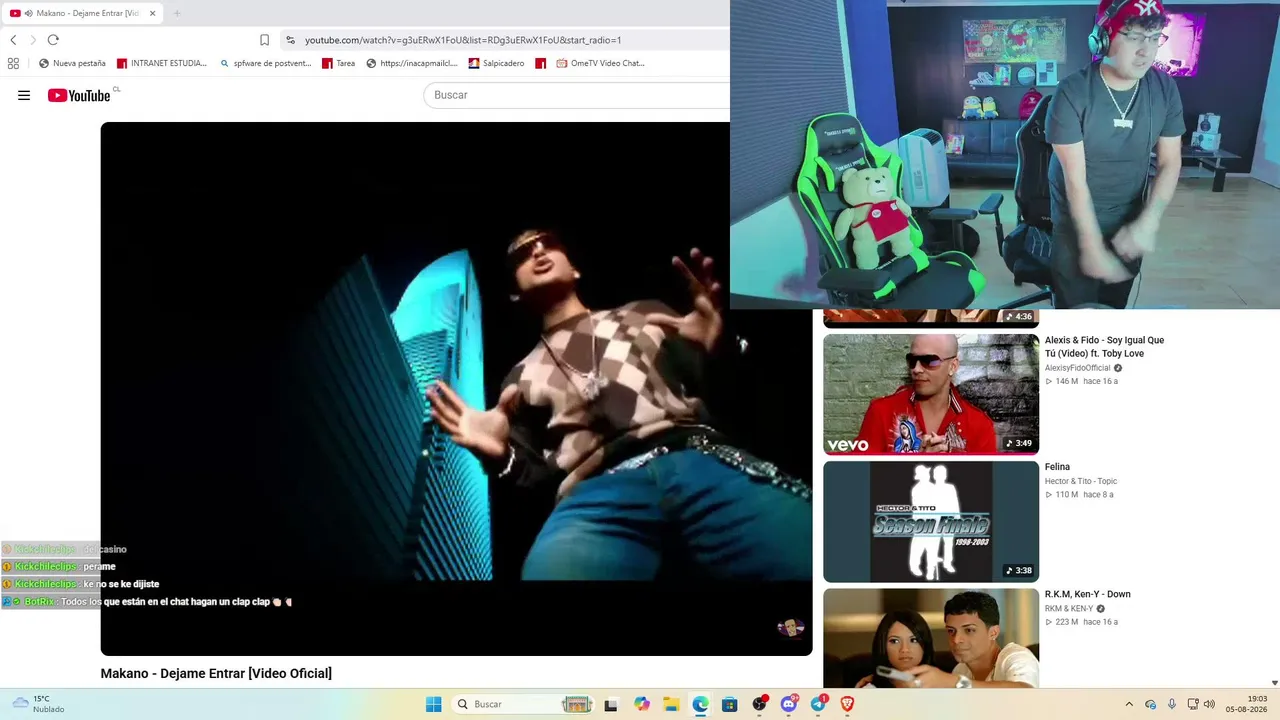
Task: Click the video title Makano - Dejame Entrar
Action: (216, 673)
